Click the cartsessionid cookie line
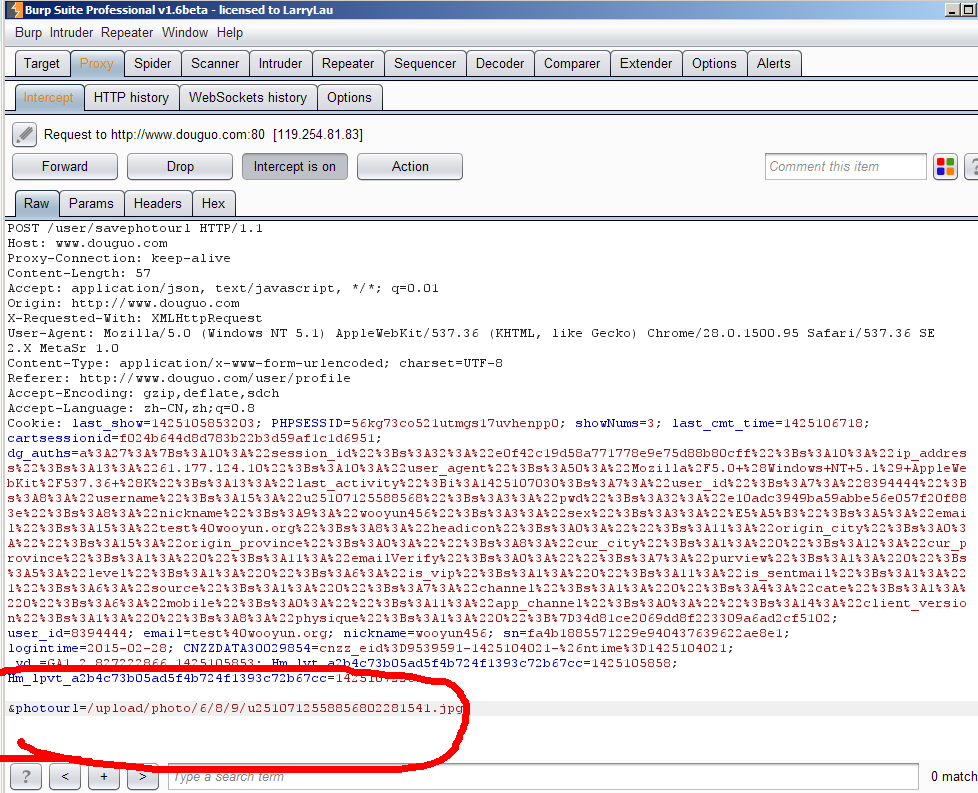978x793 pixels. (x=195, y=438)
